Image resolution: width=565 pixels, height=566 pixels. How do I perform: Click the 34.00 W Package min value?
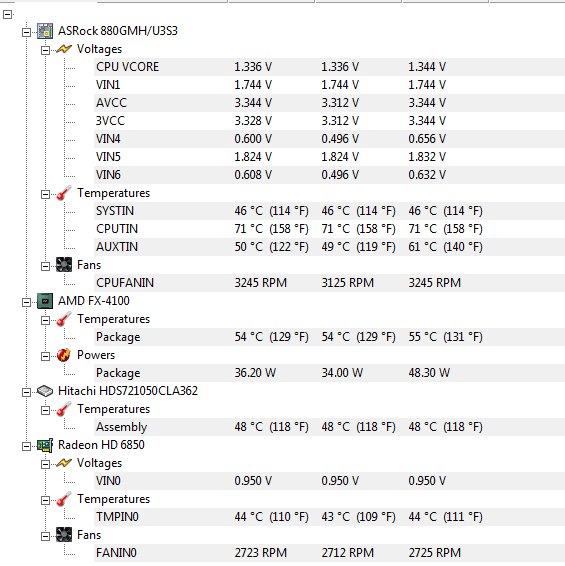[342, 373]
